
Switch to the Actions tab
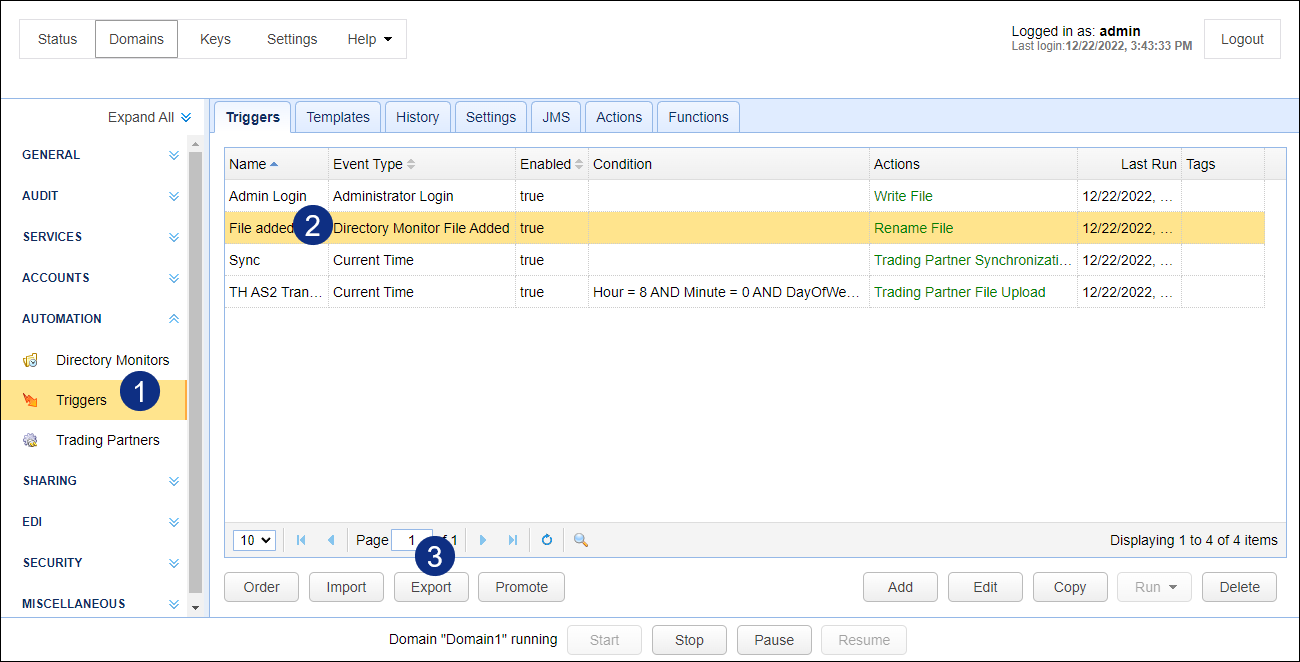tap(619, 117)
